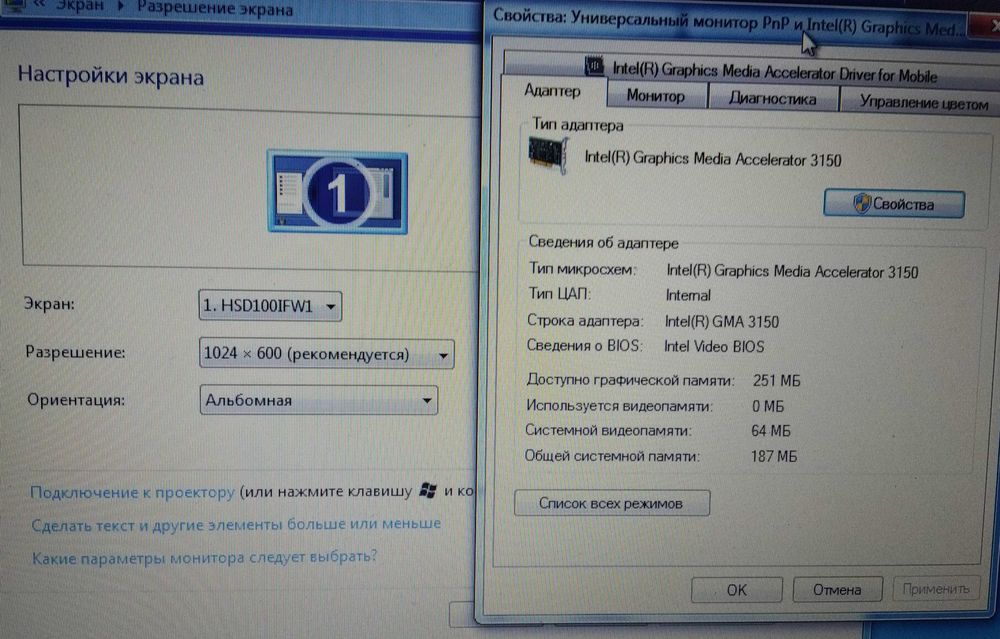Switch to the Адаптер tab
The width and height of the screenshot is (1000, 639).
(552, 91)
